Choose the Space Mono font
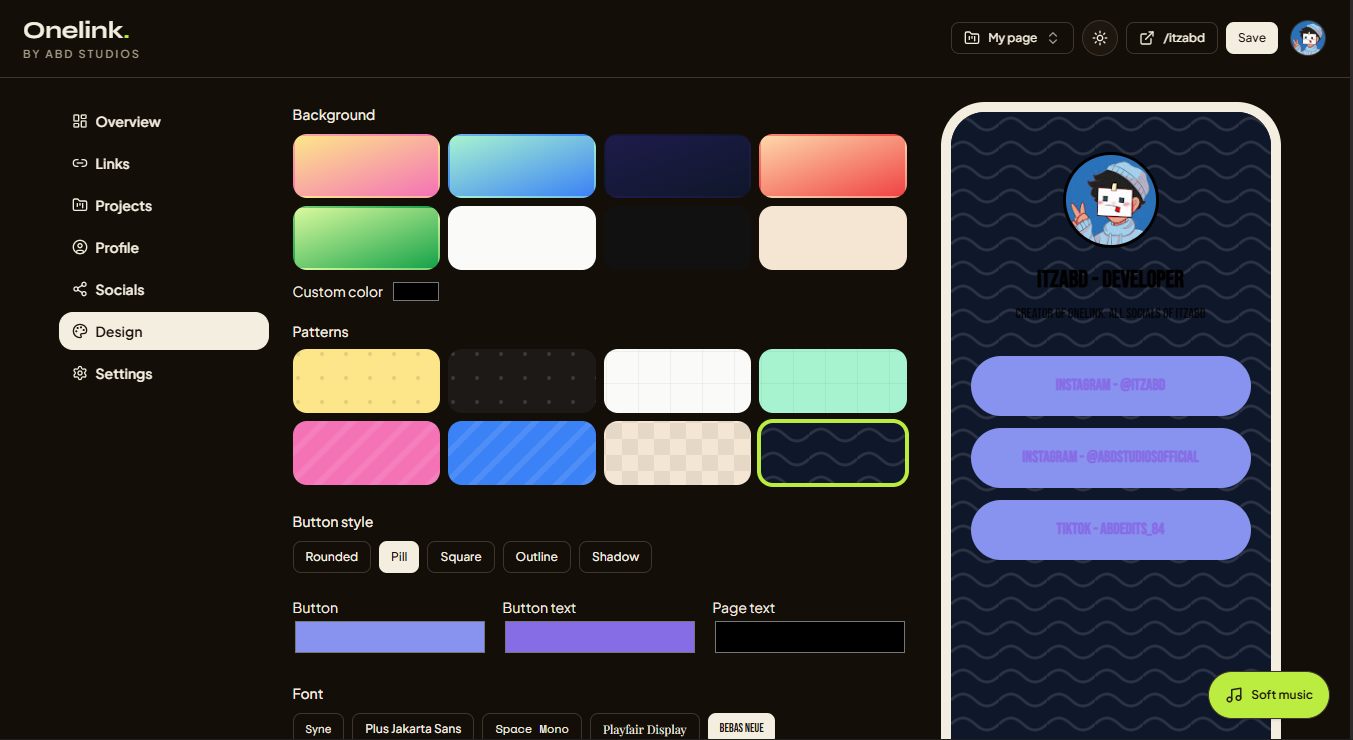The image size is (1353, 740). coord(532,727)
